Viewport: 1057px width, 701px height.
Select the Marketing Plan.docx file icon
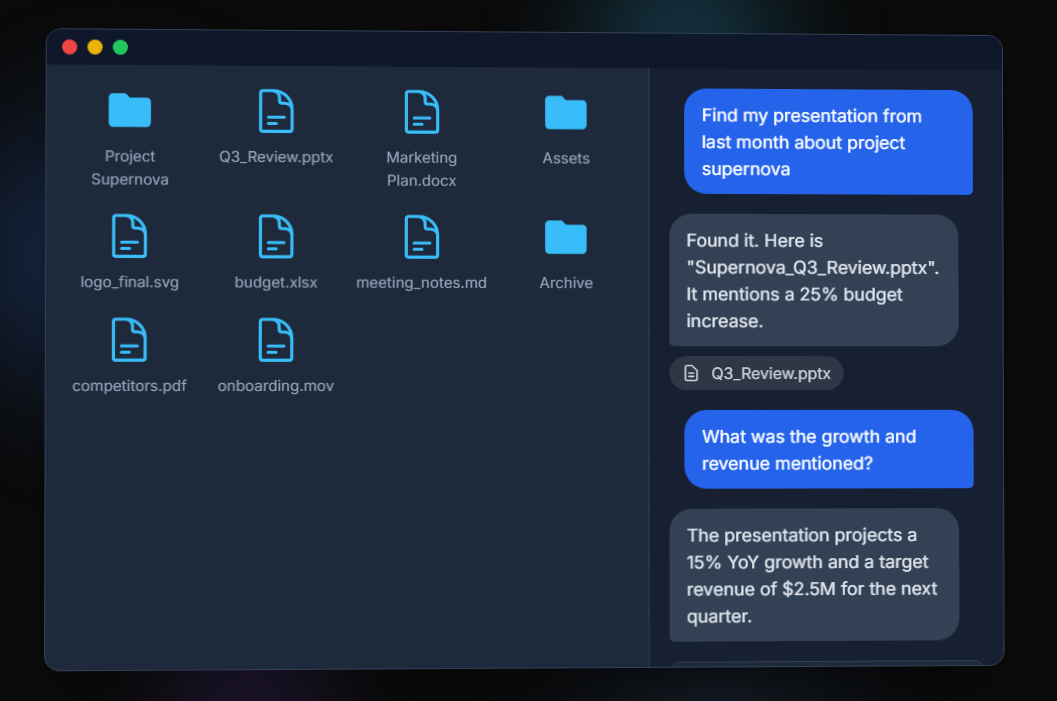(421, 112)
